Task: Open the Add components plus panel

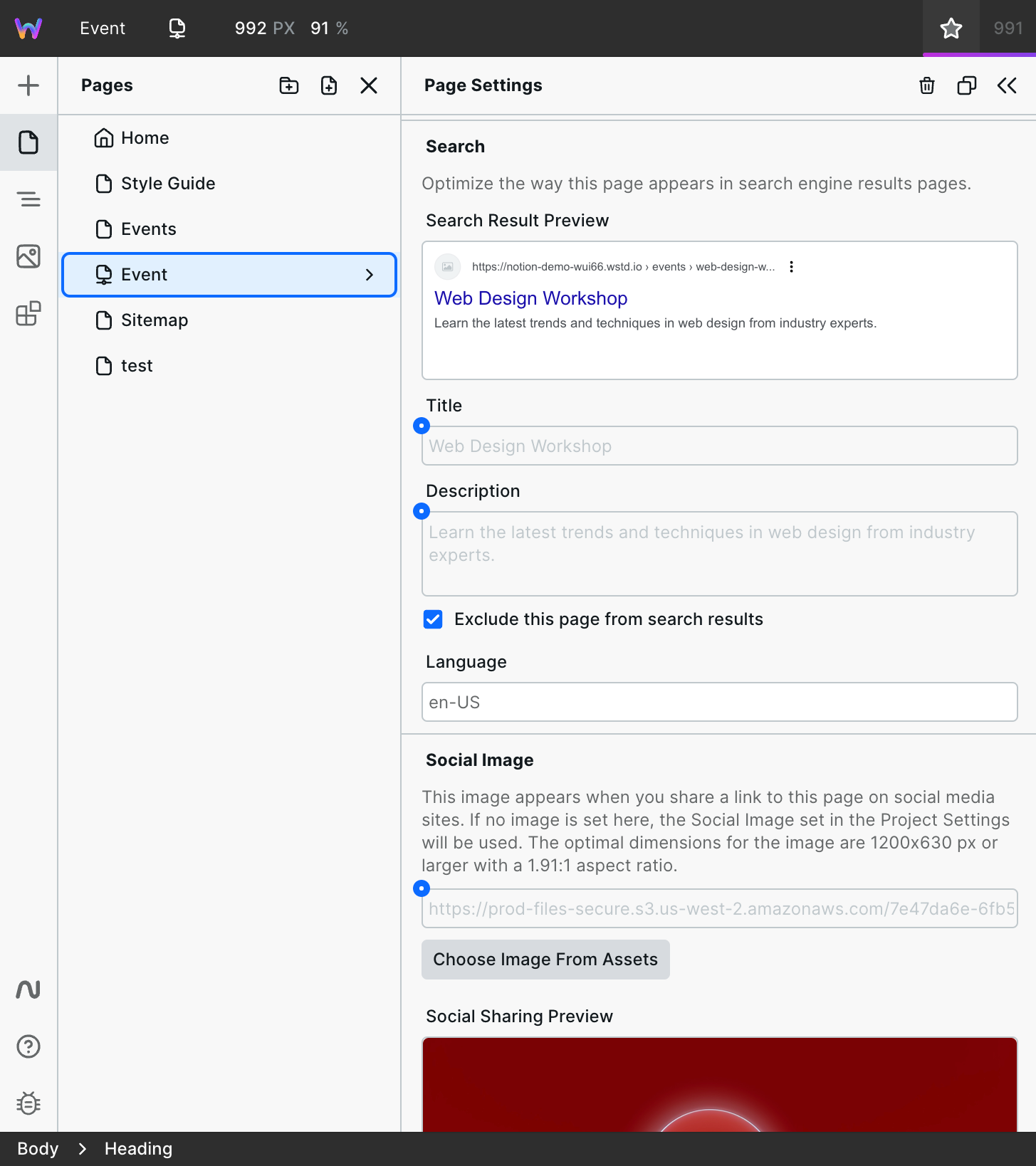Action: [28, 85]
